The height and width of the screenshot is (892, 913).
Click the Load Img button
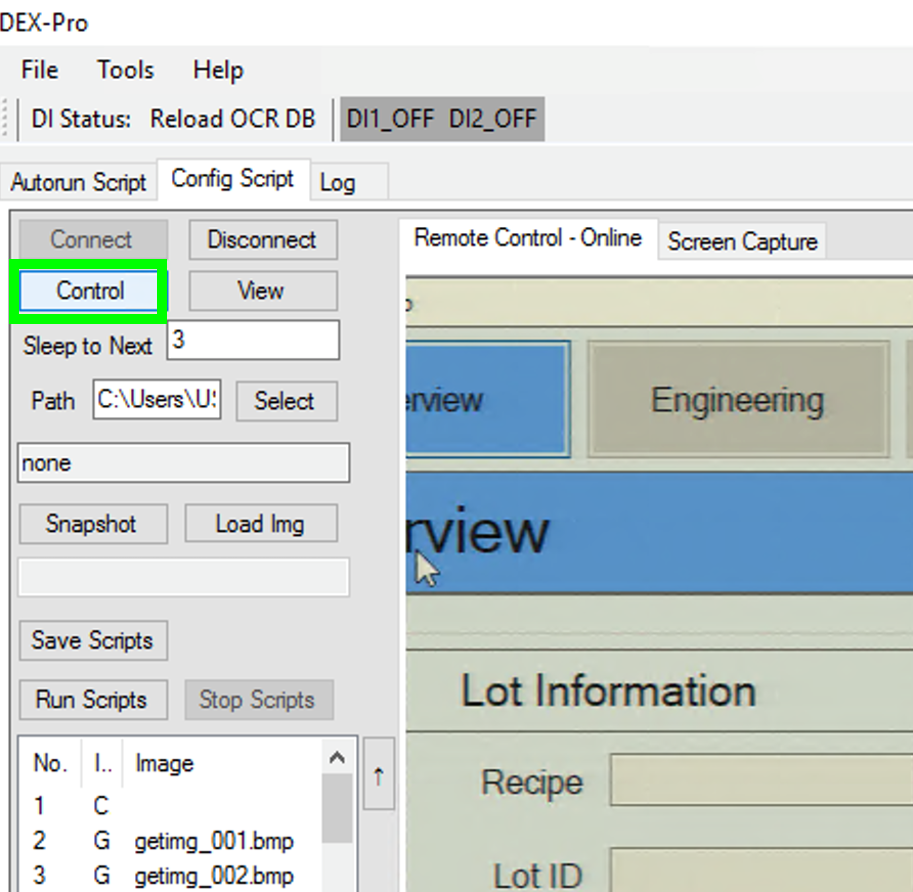(x=261, y=524)
